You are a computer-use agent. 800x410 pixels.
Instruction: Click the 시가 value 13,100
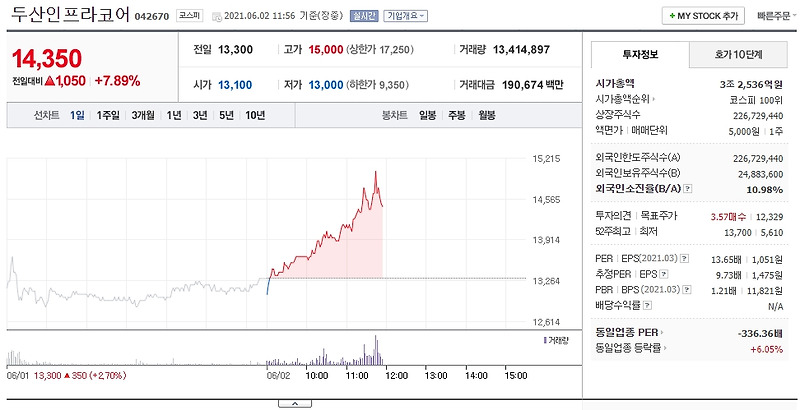pyautogui.click(x=235, y=85)
